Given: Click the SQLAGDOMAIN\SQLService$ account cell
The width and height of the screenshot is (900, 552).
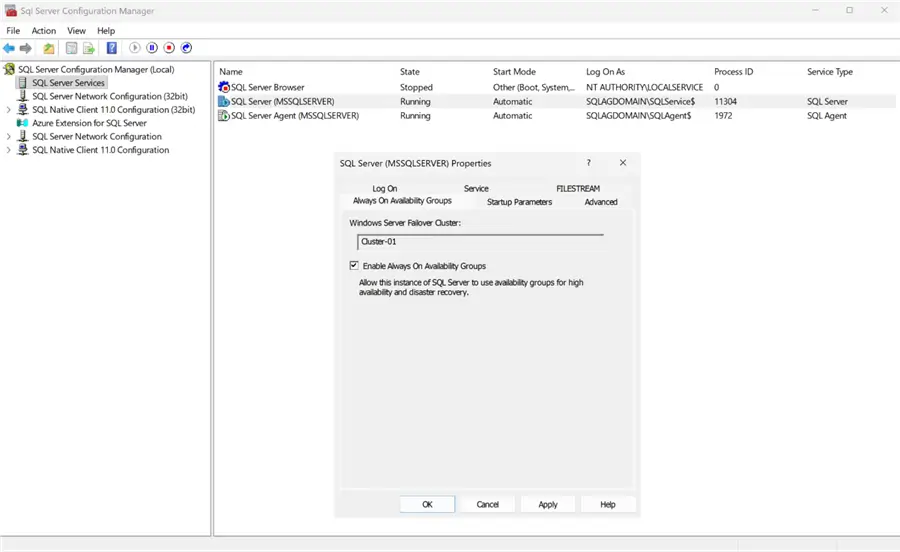Looking at the screenshot, I should (x=640, y=102).
